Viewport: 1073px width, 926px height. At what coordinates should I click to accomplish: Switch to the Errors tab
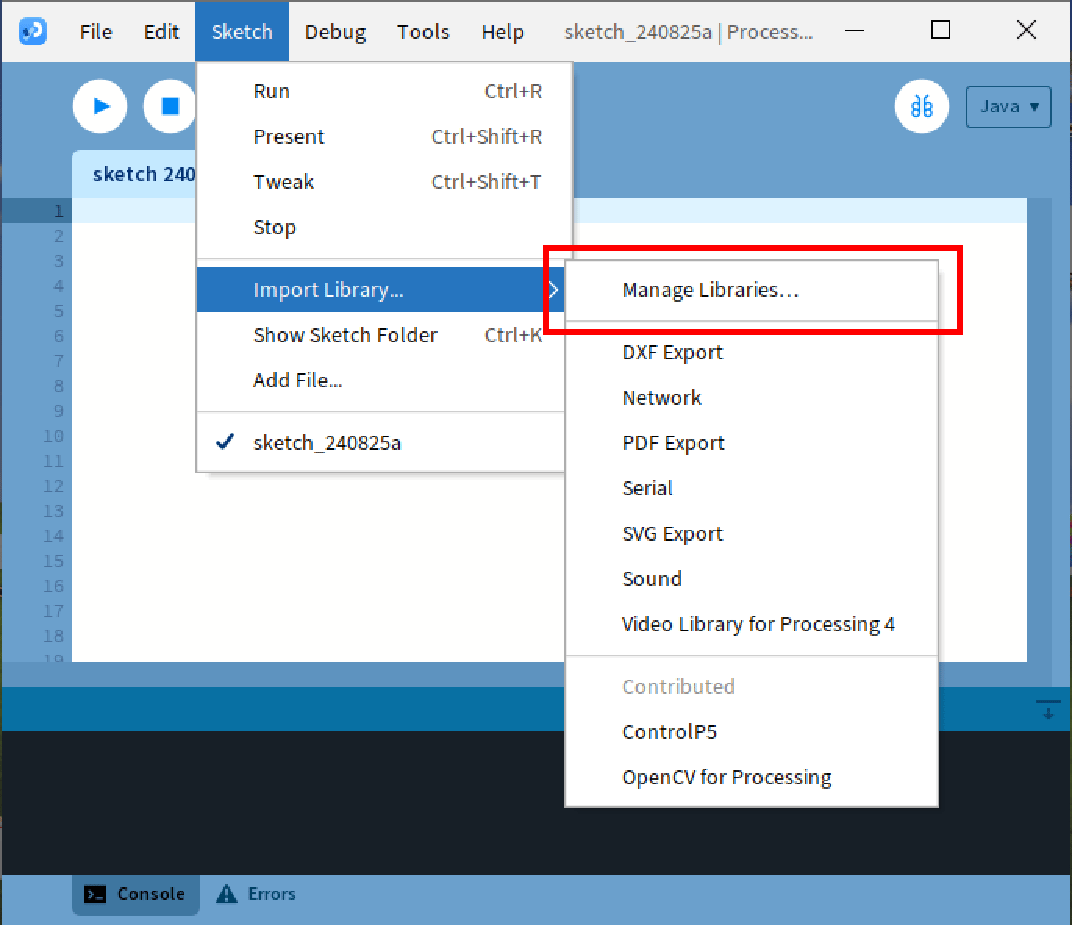[x=256, y=894]
